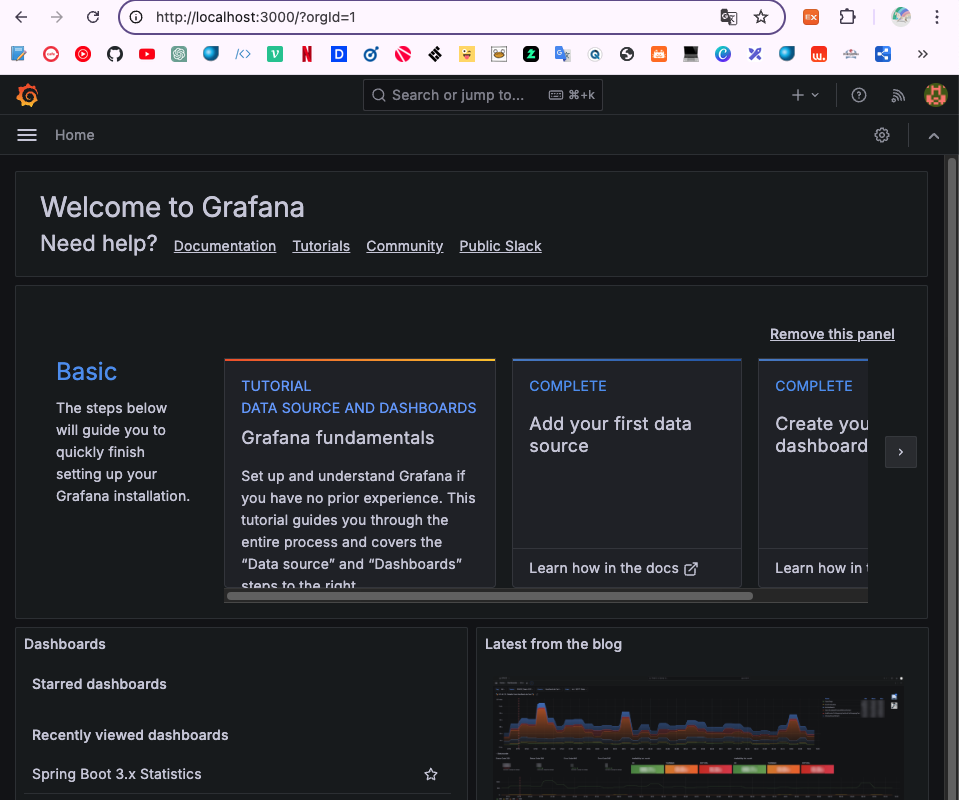Open the Community link
959x800 pixels.
(404, 246)
